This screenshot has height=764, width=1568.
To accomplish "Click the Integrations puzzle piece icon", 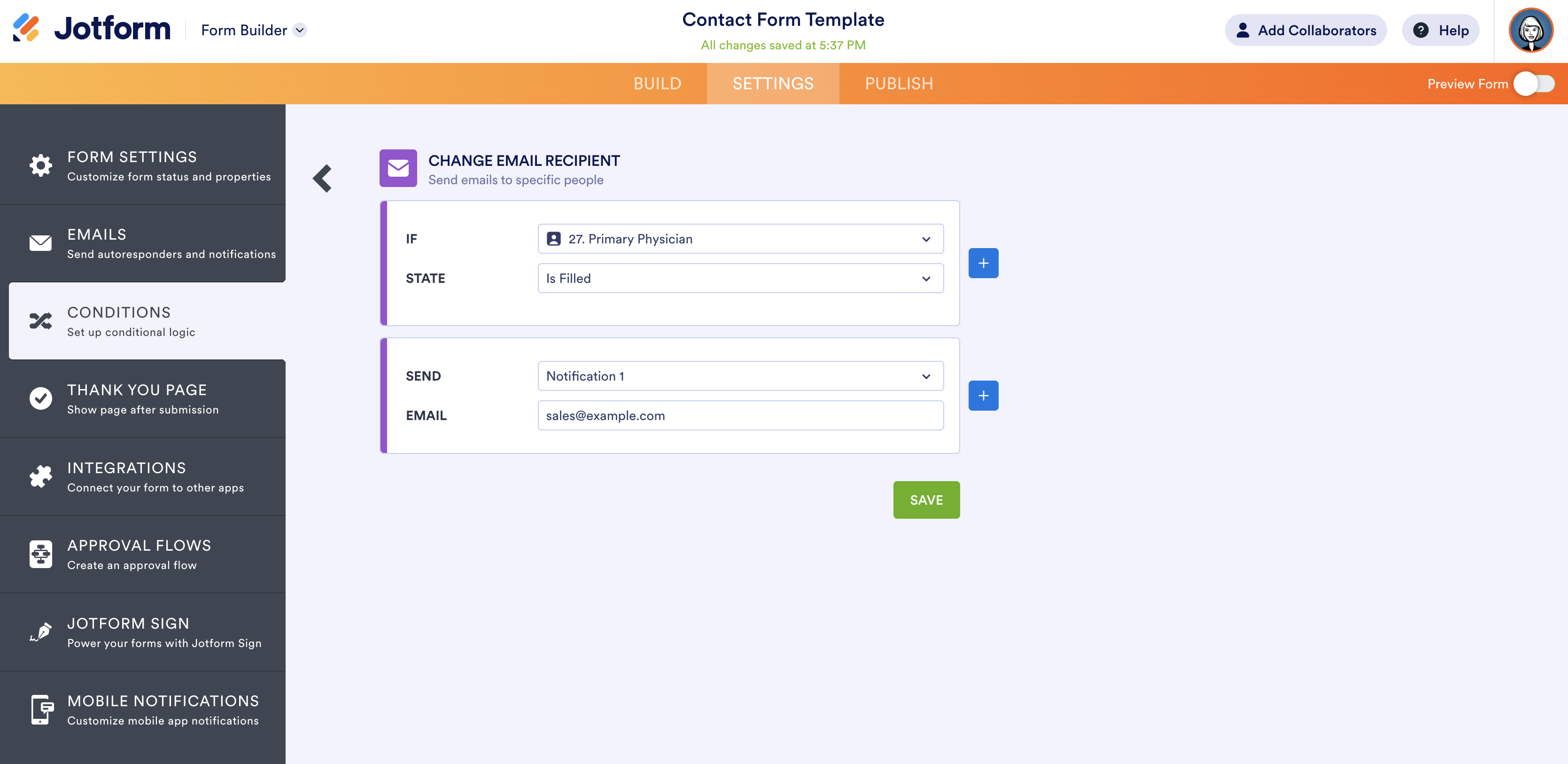I will point(40,476).
